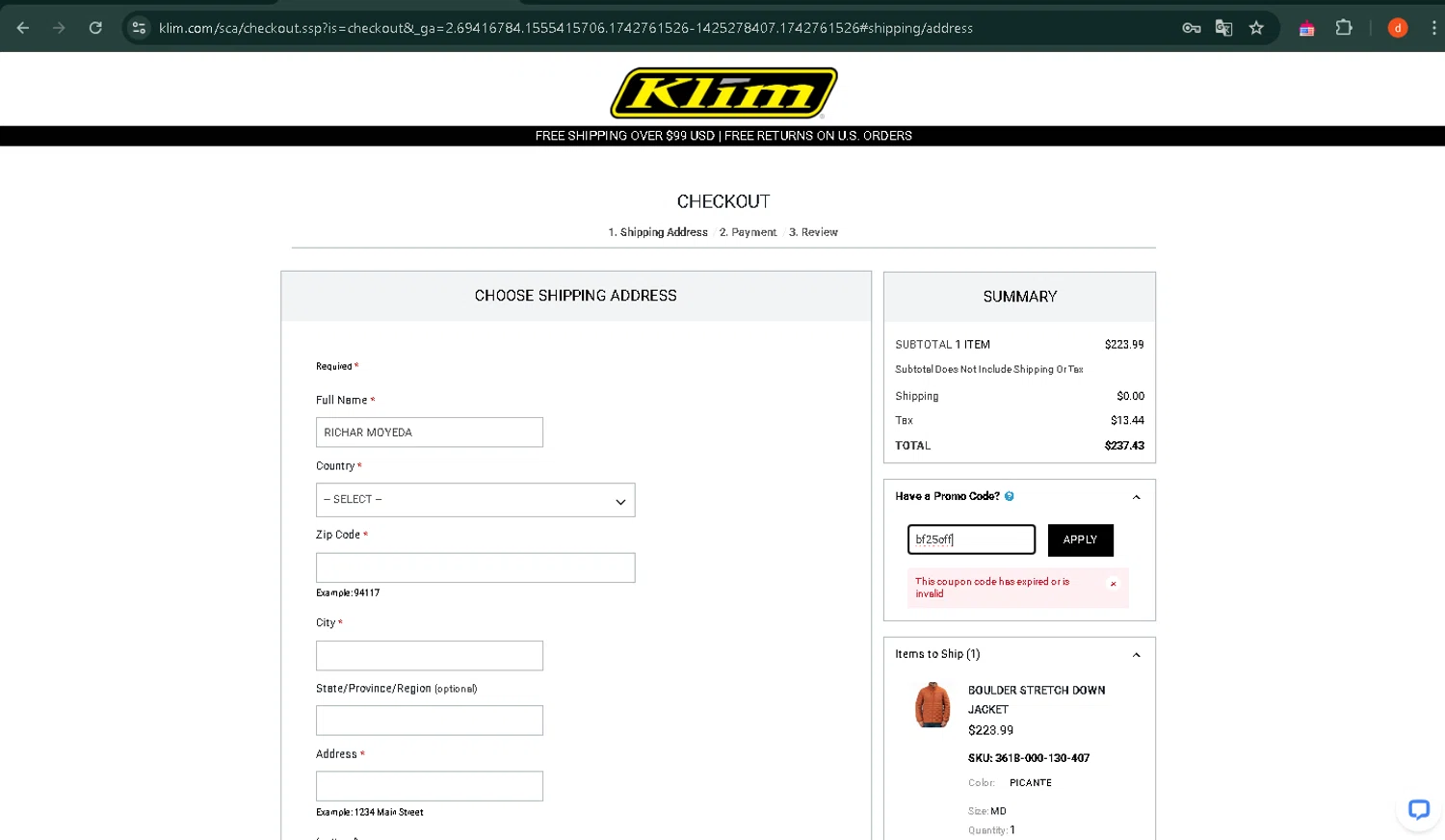Open the browser extensions puzzle icon
Image resolution: width=1445 pixels, height=840 pixels.
tap(1344, 28)
